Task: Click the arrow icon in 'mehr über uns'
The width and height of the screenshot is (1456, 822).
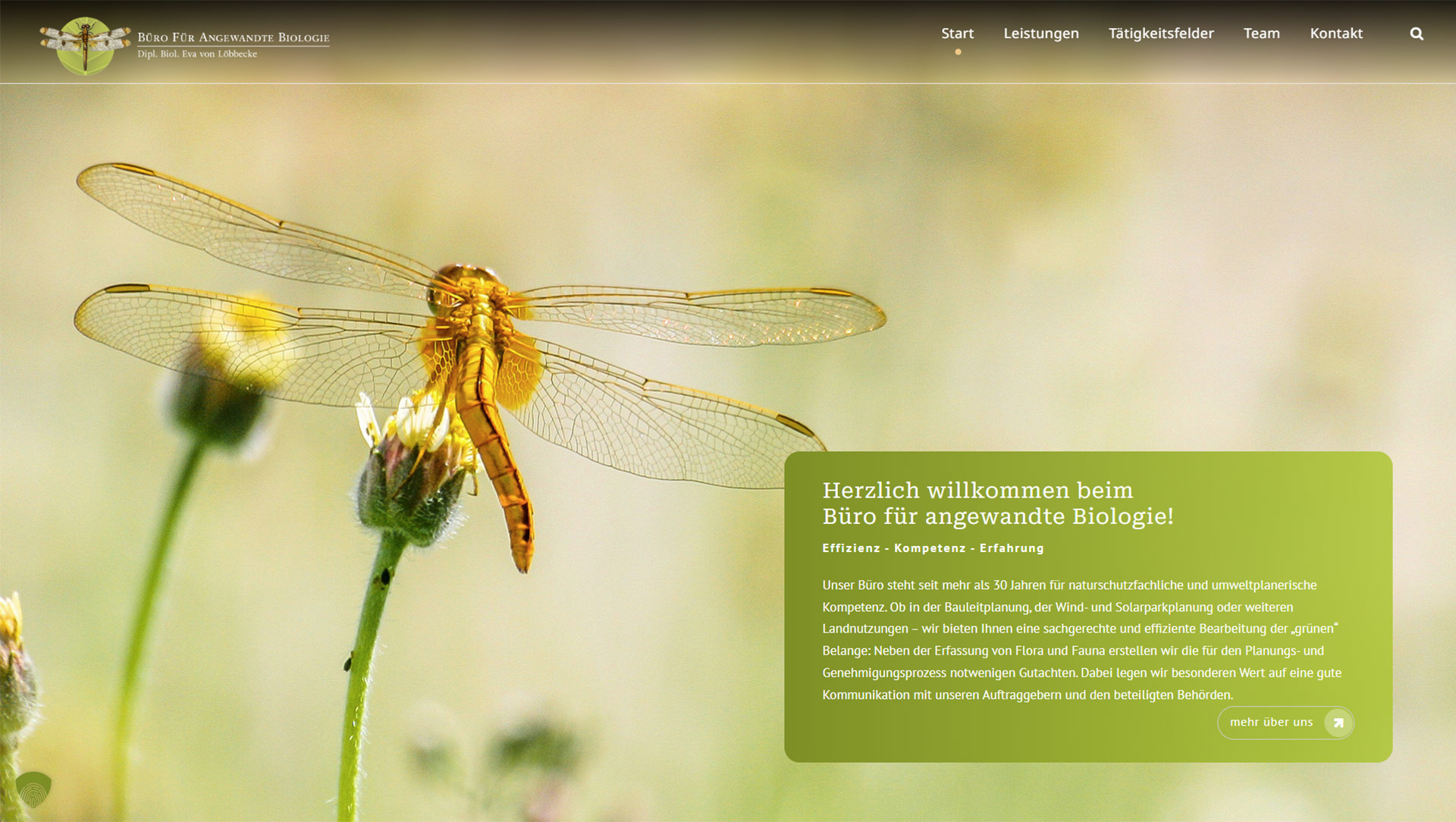Action: pos(1338,723)
